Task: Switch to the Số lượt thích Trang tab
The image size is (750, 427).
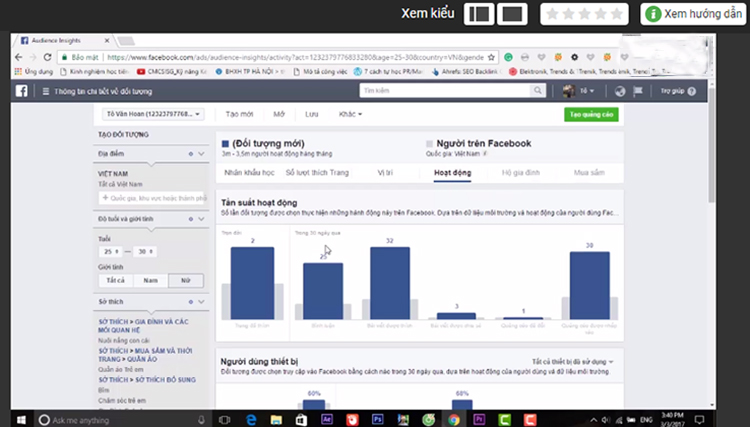Action: click(x=317, y=173)
